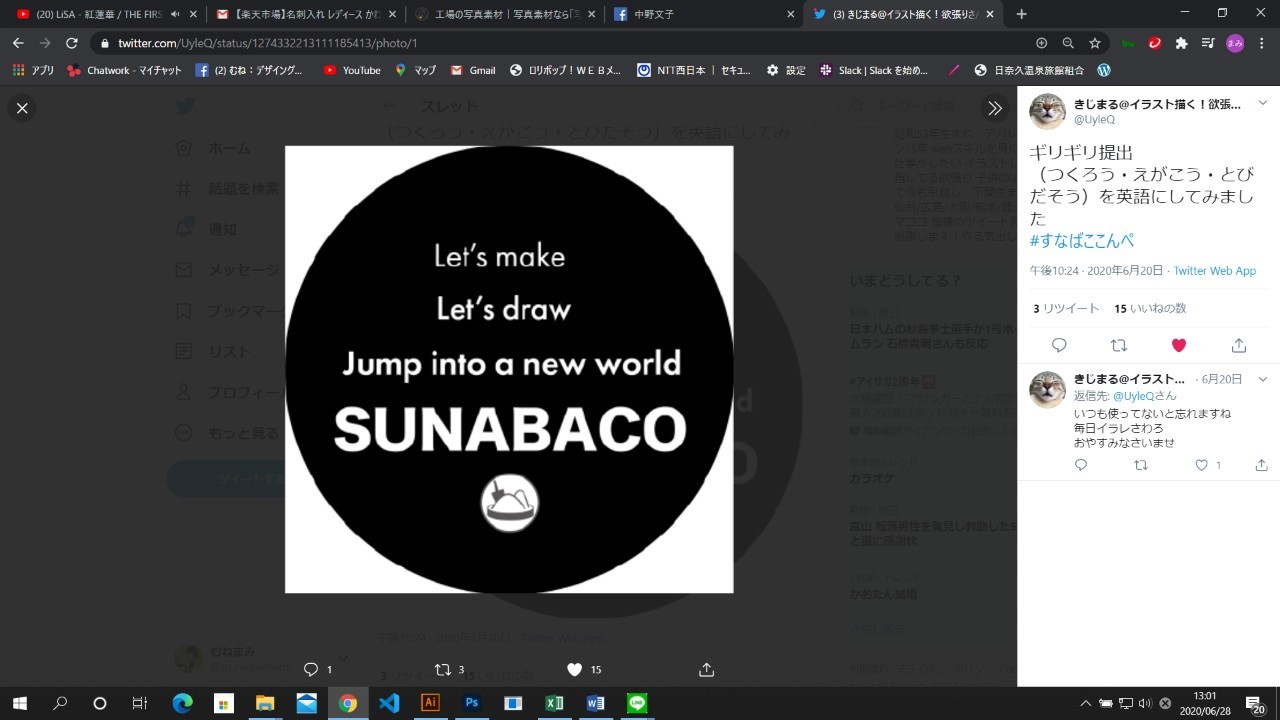1280x720 pixels.
Task: Launch Adobe Illustrator from the taskbar
Action: (x=431, y=703)
